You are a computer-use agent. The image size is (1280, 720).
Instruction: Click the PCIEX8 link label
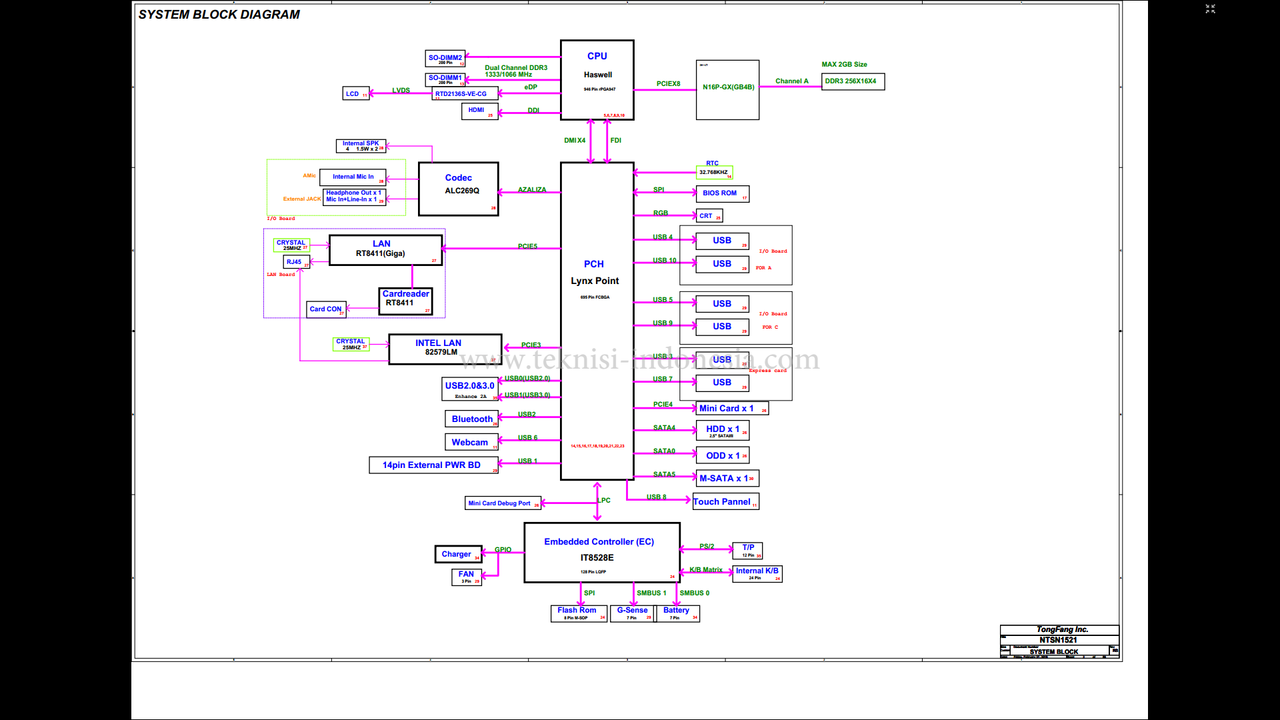(x=669, y=84)
